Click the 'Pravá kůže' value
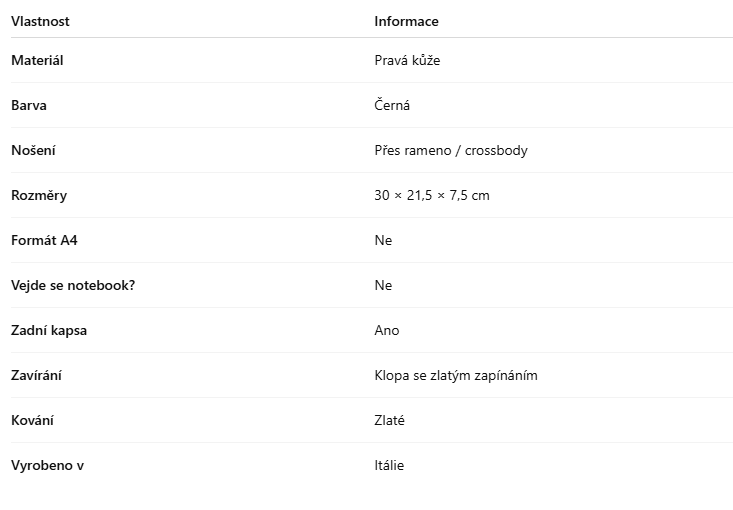Image resolution: width=733 pixels, height=510 pixels. point(407,60)
